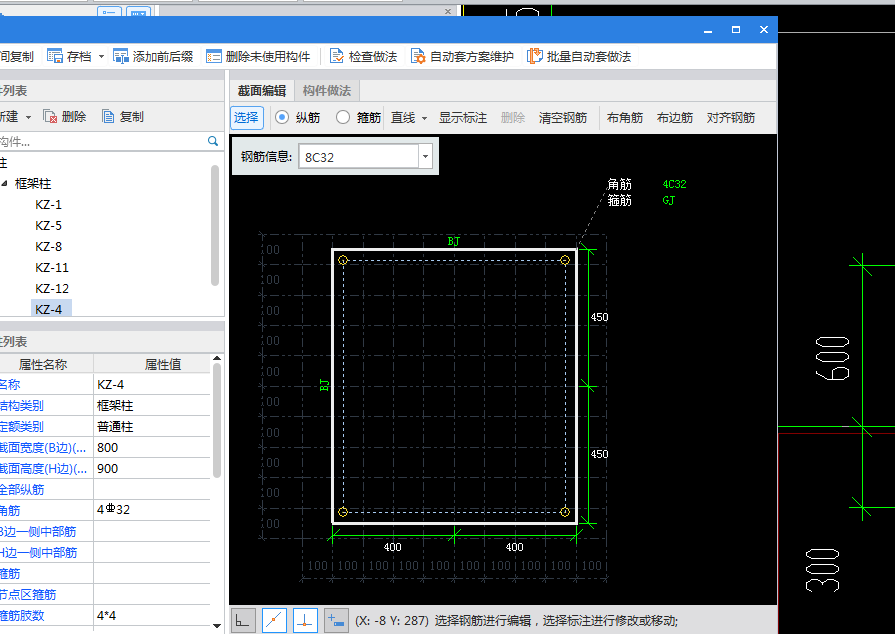This screenshot has width=895, height=634.
Task: Click the component list vertical scrollbar
Action: (x=215, y=225)
